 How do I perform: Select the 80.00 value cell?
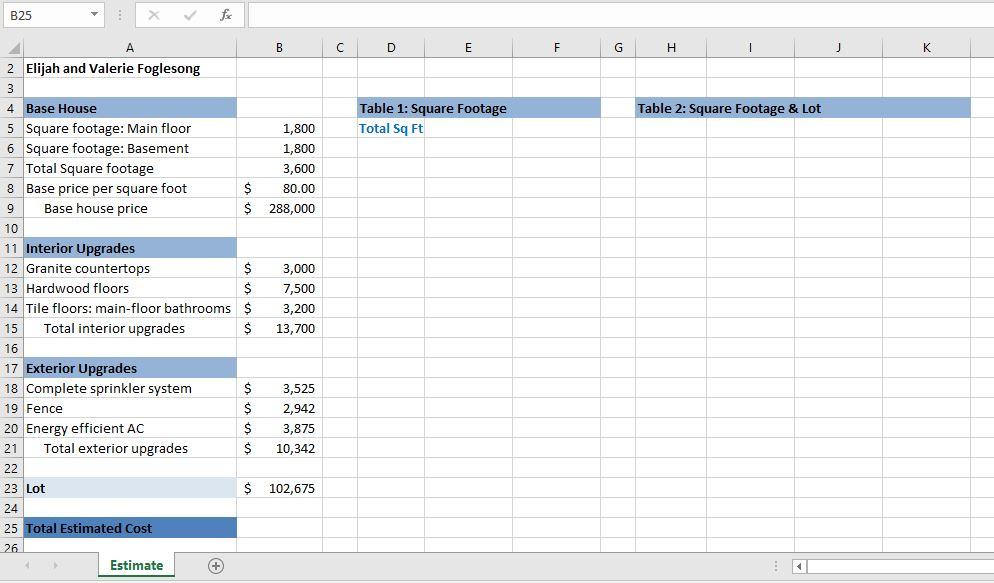pyautogui.click(x=280, y=188)
